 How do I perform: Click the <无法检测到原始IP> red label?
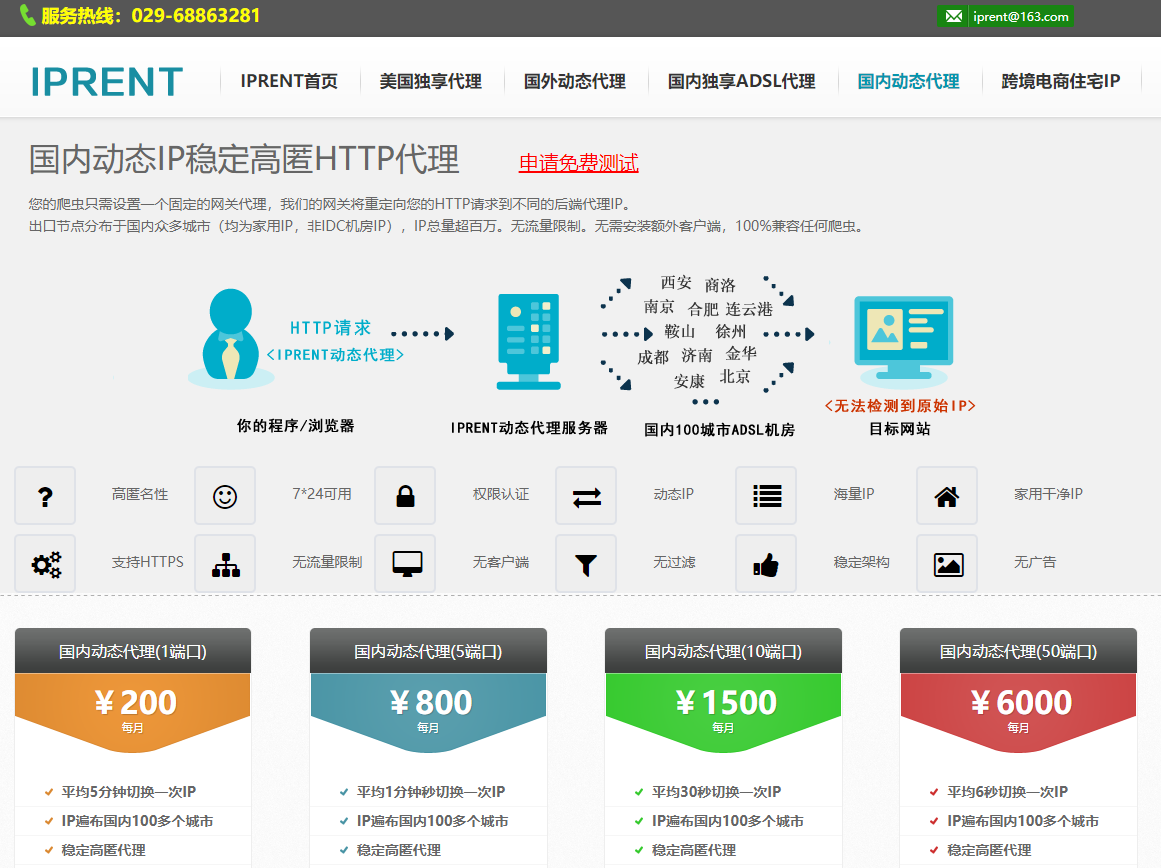[900, 406]
